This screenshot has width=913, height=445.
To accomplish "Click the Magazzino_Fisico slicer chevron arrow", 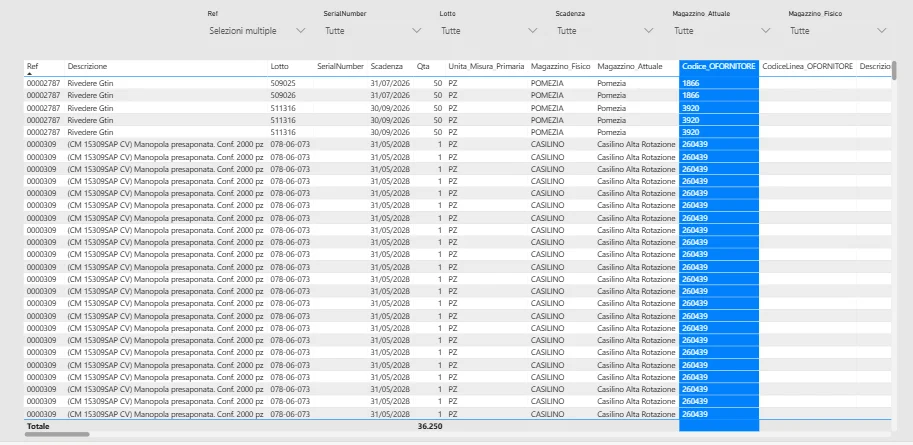I will point(881,31).
